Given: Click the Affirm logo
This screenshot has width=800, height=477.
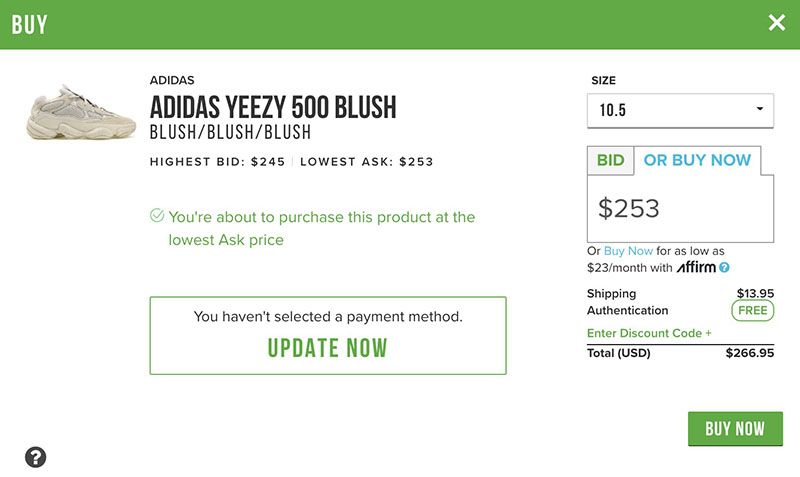Looking at the screenshot, I should 695,268.
